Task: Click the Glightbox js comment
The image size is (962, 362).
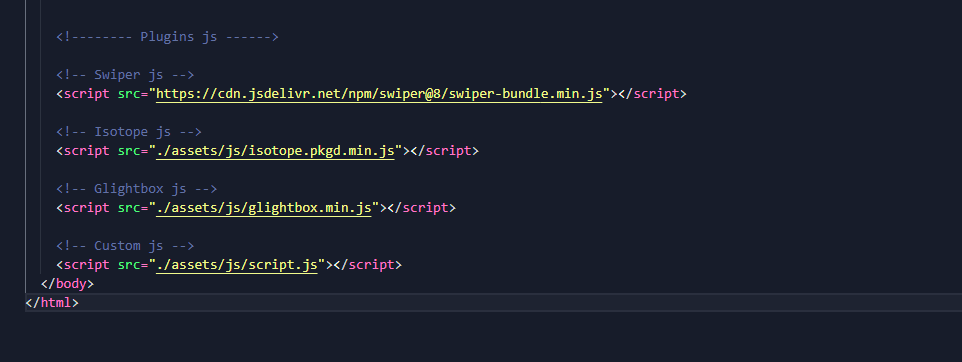Action: point(137,189)
